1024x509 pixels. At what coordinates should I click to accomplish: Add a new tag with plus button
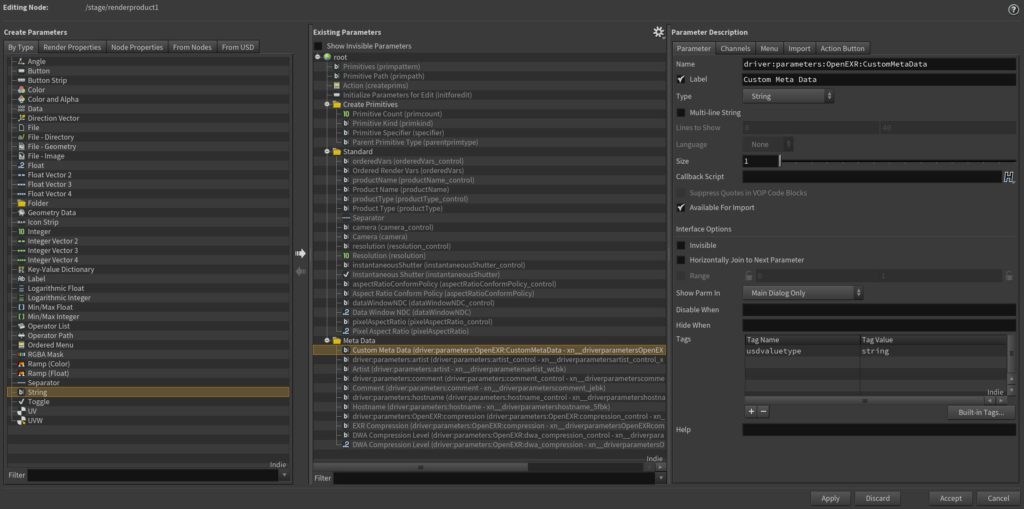[x=751, y=412]
